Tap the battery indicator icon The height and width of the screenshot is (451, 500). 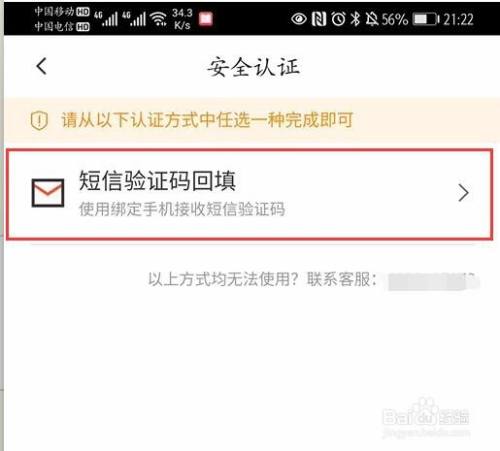click(426, 19)
